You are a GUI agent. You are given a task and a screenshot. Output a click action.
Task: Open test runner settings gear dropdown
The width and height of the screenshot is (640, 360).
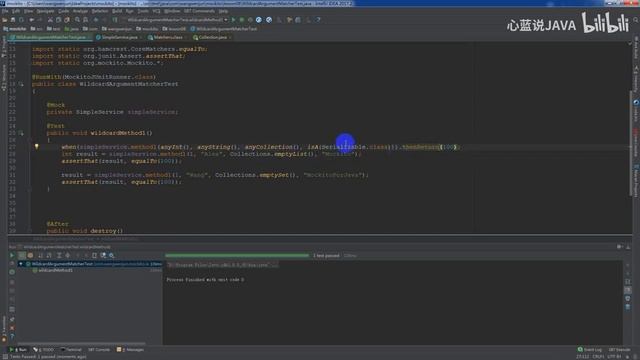[x=111, y=256]
